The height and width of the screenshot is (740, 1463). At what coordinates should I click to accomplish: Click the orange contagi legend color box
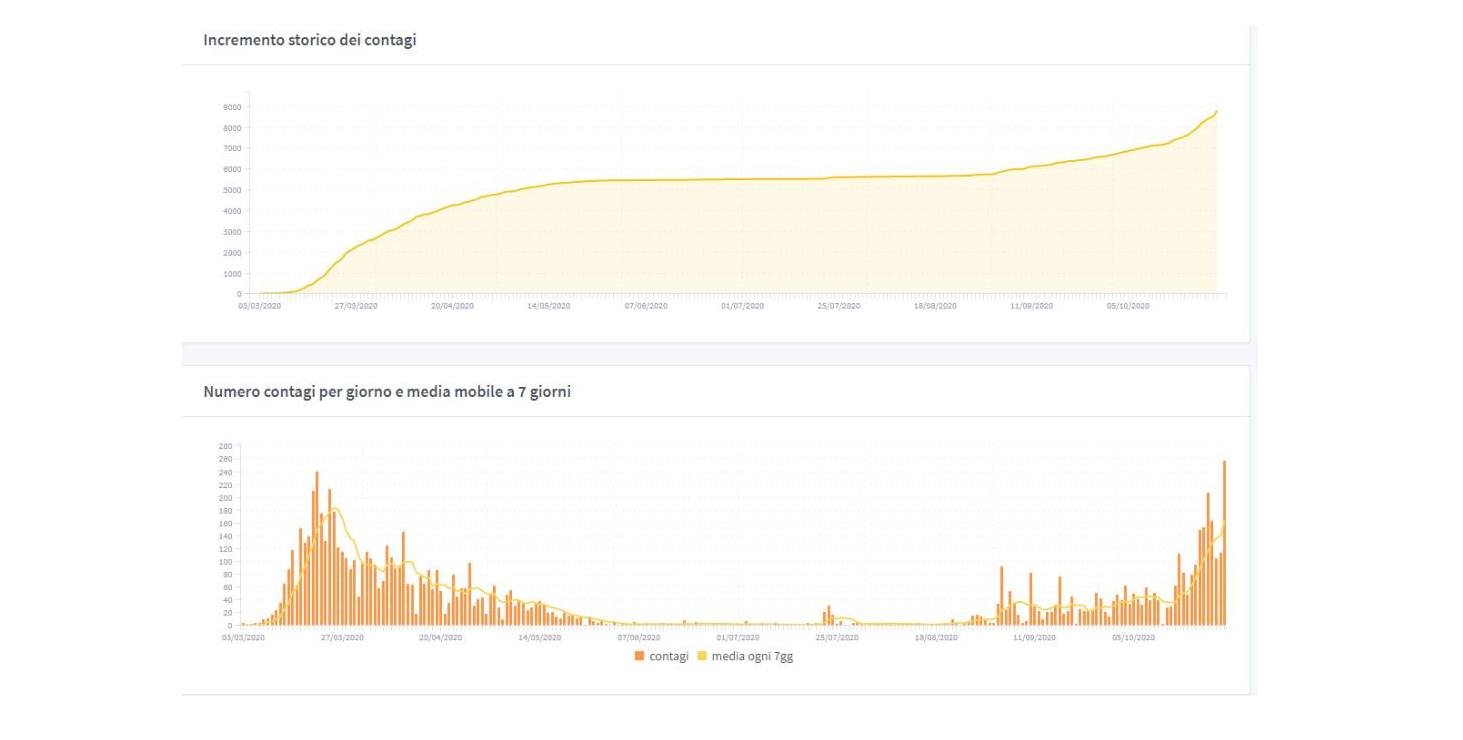640,656
